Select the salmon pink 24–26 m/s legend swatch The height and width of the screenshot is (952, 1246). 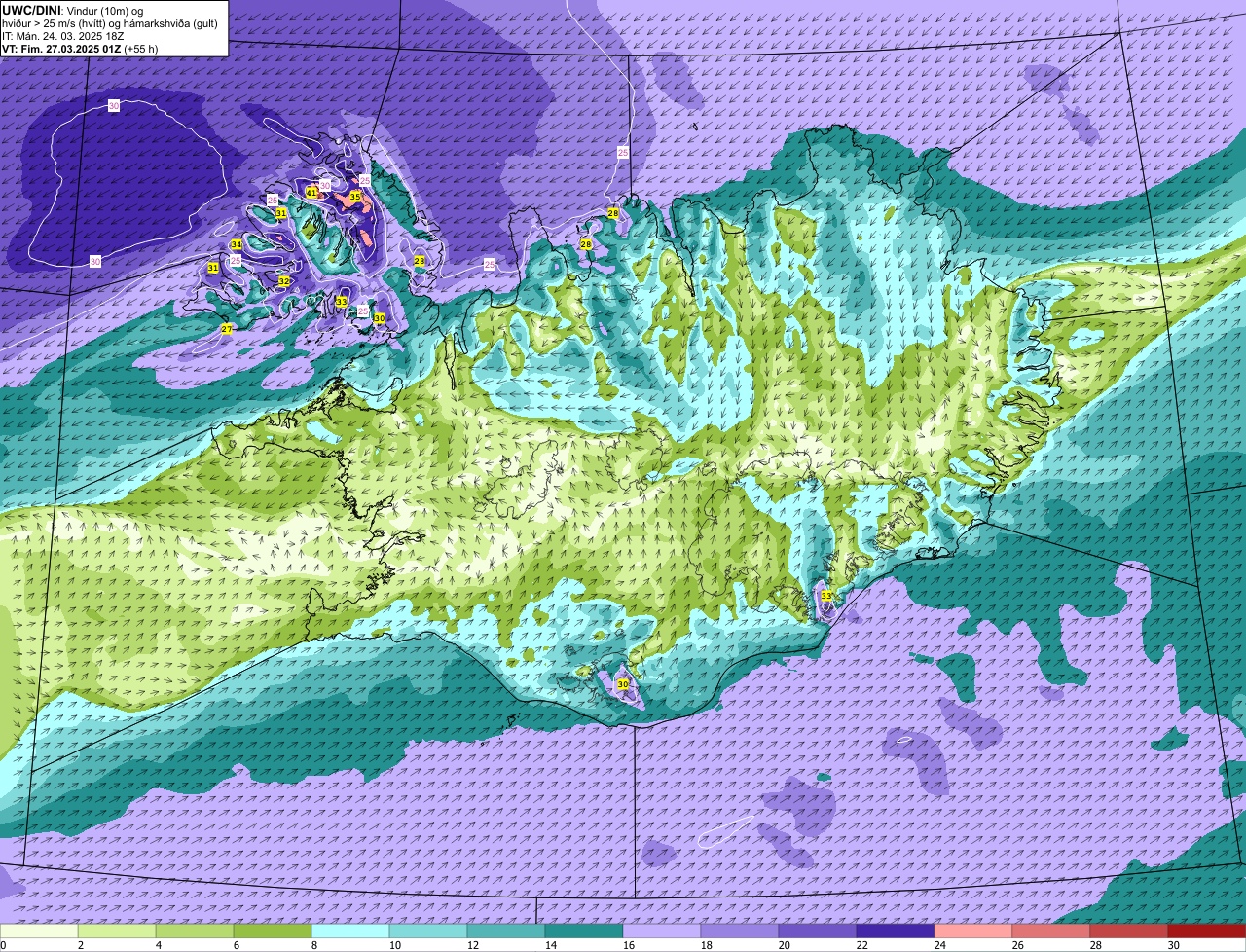tap(973, 931)
